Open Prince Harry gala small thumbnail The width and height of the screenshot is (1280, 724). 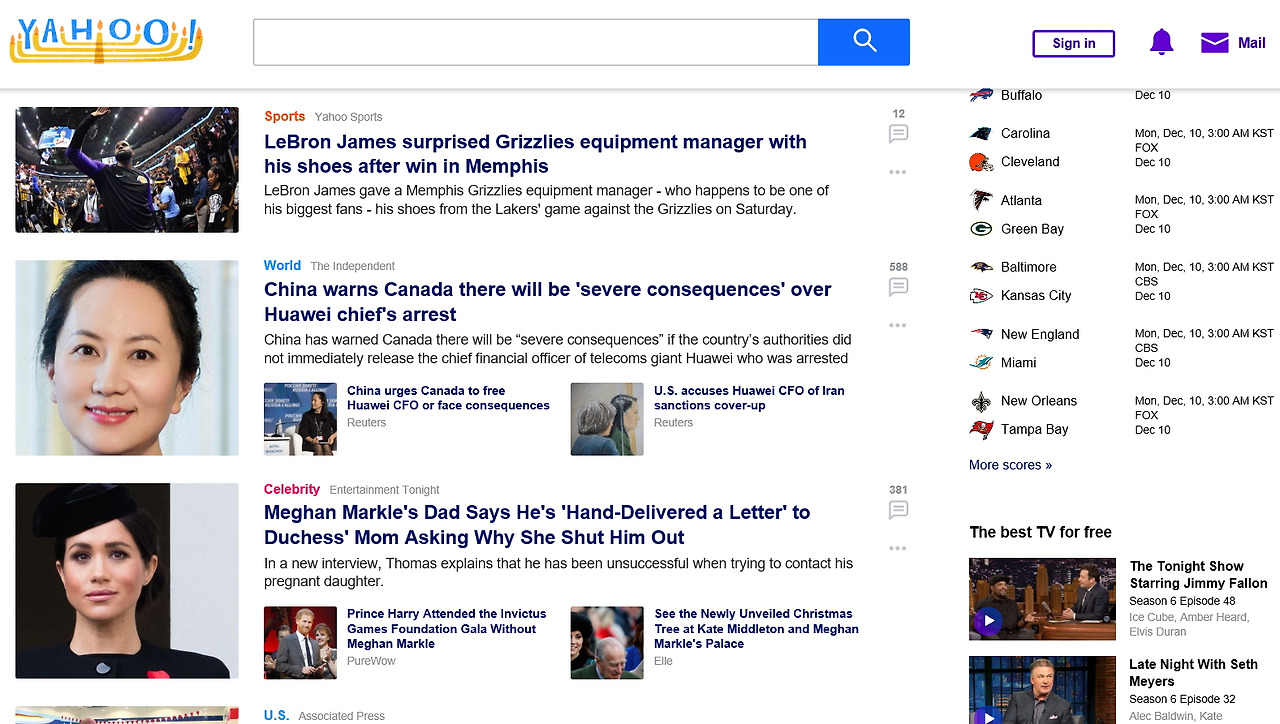(300, 643)
